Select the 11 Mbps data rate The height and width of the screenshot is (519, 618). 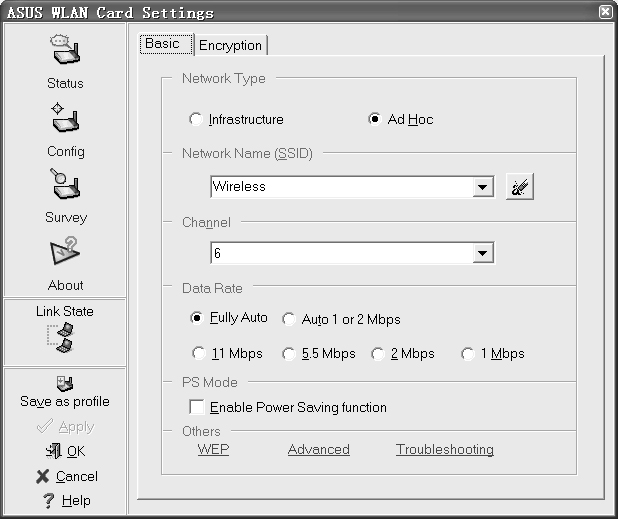click(197, 354)
